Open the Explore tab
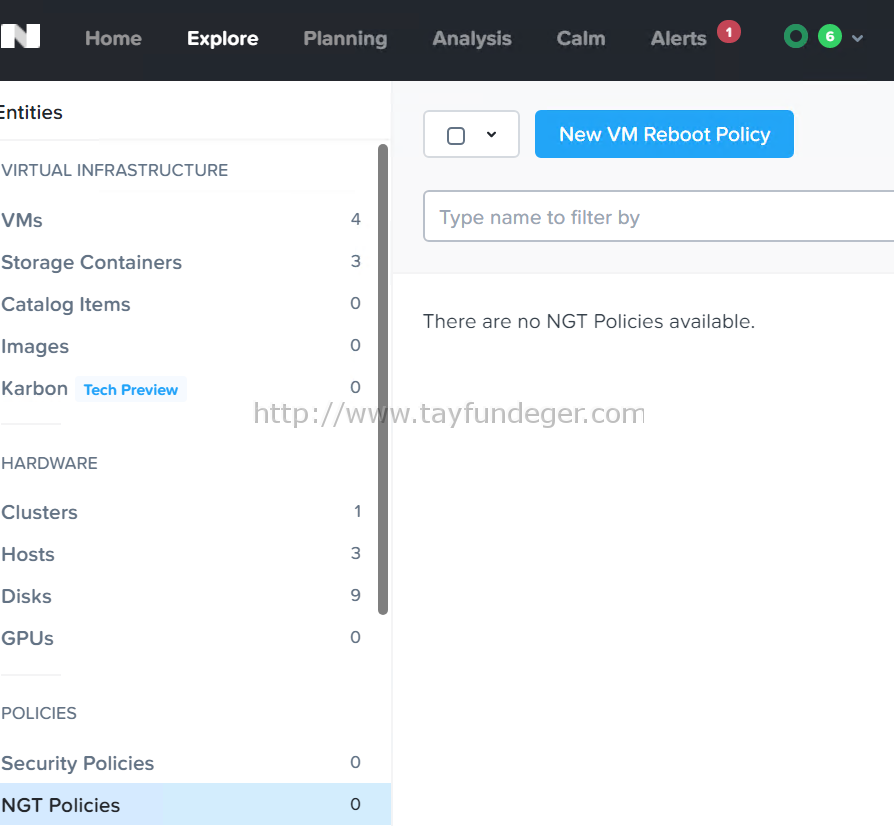 click(222, 38)
